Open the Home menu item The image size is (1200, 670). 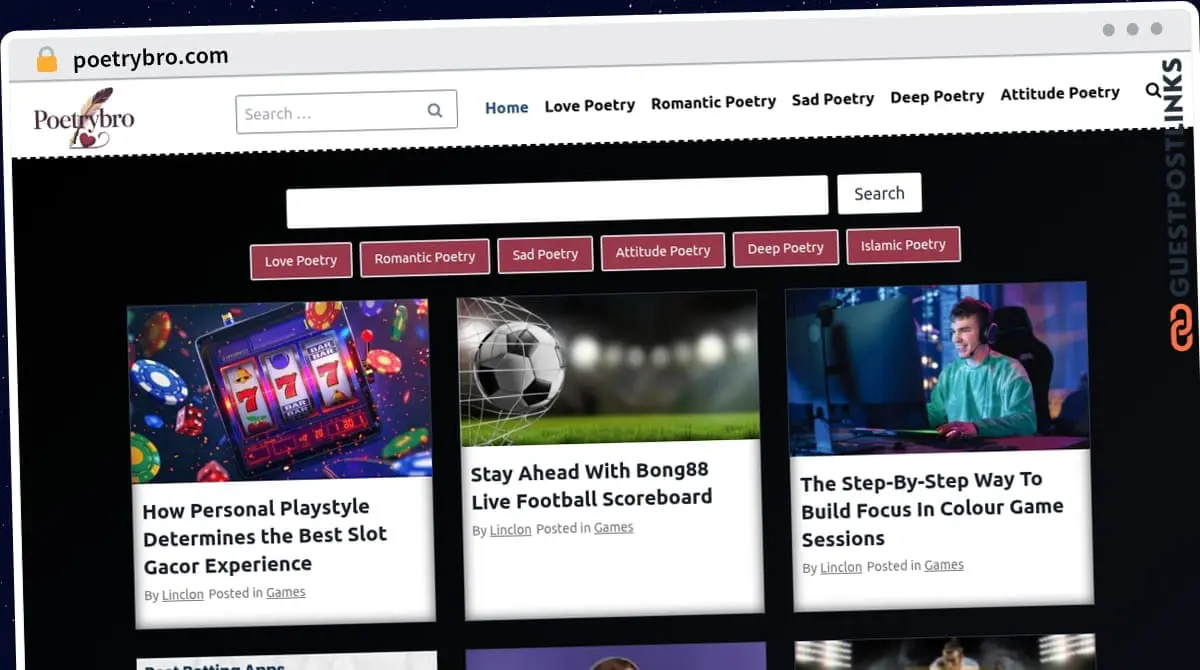(x=506, y=107)
